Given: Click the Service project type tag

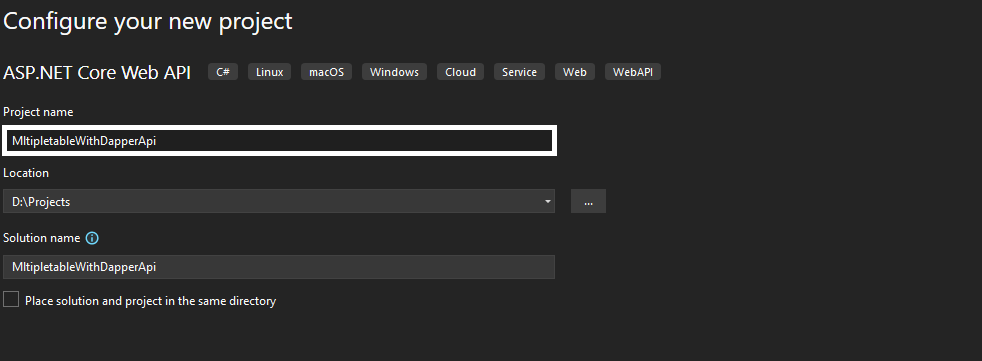Looking at the screenshot, I should click(x=519, y=72).
